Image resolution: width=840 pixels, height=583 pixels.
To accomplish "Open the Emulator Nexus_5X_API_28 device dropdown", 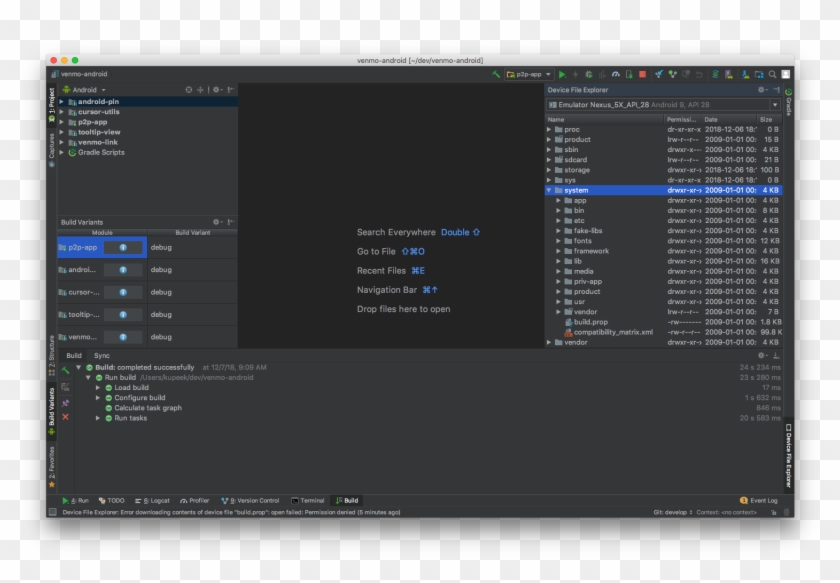I will click(x=773, y=104).
